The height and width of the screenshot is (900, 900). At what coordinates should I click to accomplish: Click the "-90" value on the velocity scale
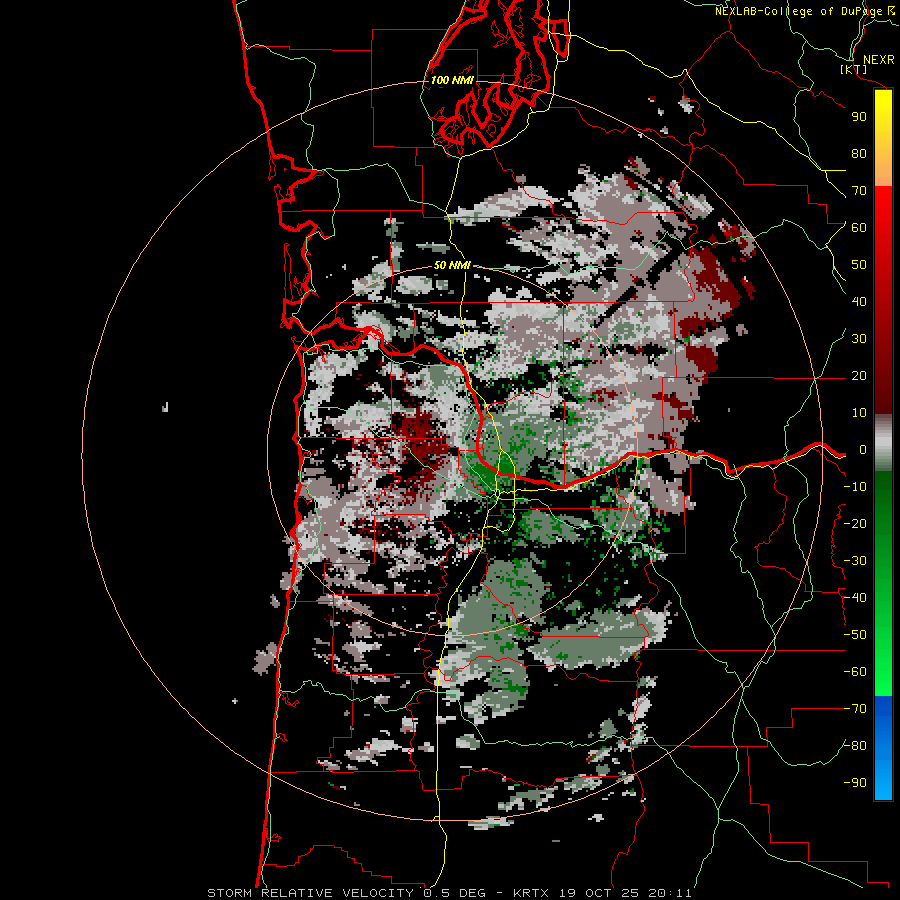[x=855, y=783]
